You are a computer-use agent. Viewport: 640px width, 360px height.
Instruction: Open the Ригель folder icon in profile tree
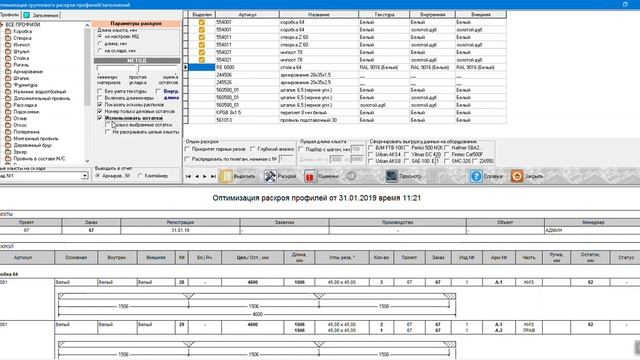pyautogui.click(x=8, y=65)
